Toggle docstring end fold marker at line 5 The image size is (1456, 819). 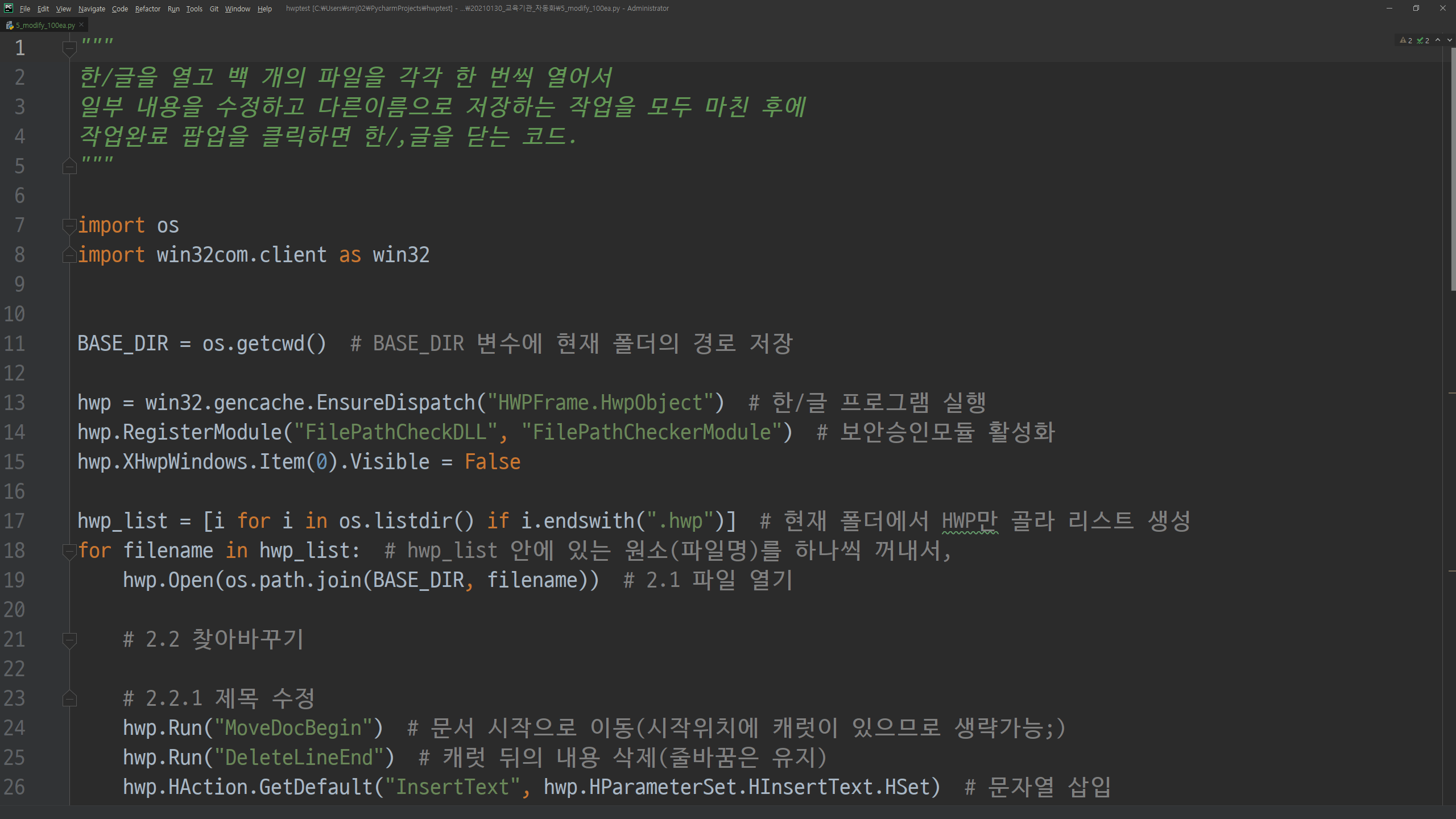69,166
